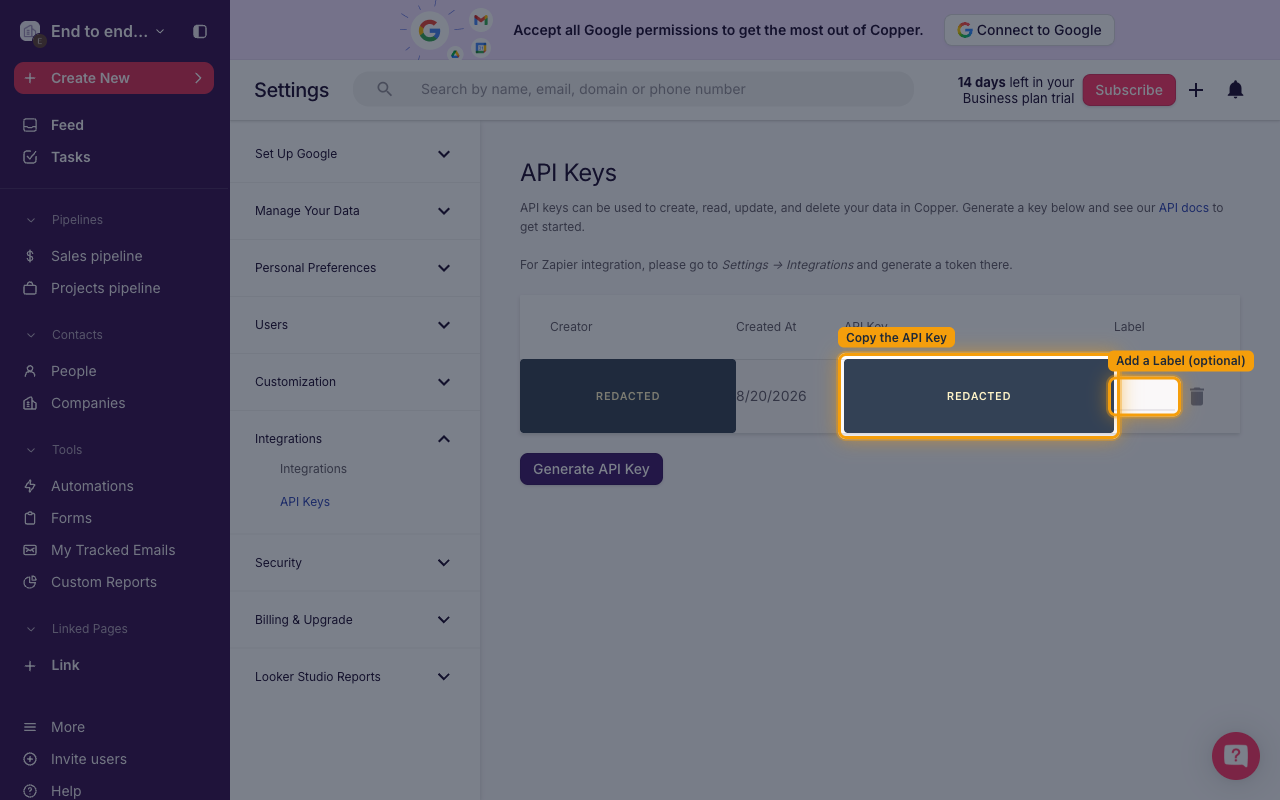Click the My Tracked Emails envelope icon

(30, 550)
